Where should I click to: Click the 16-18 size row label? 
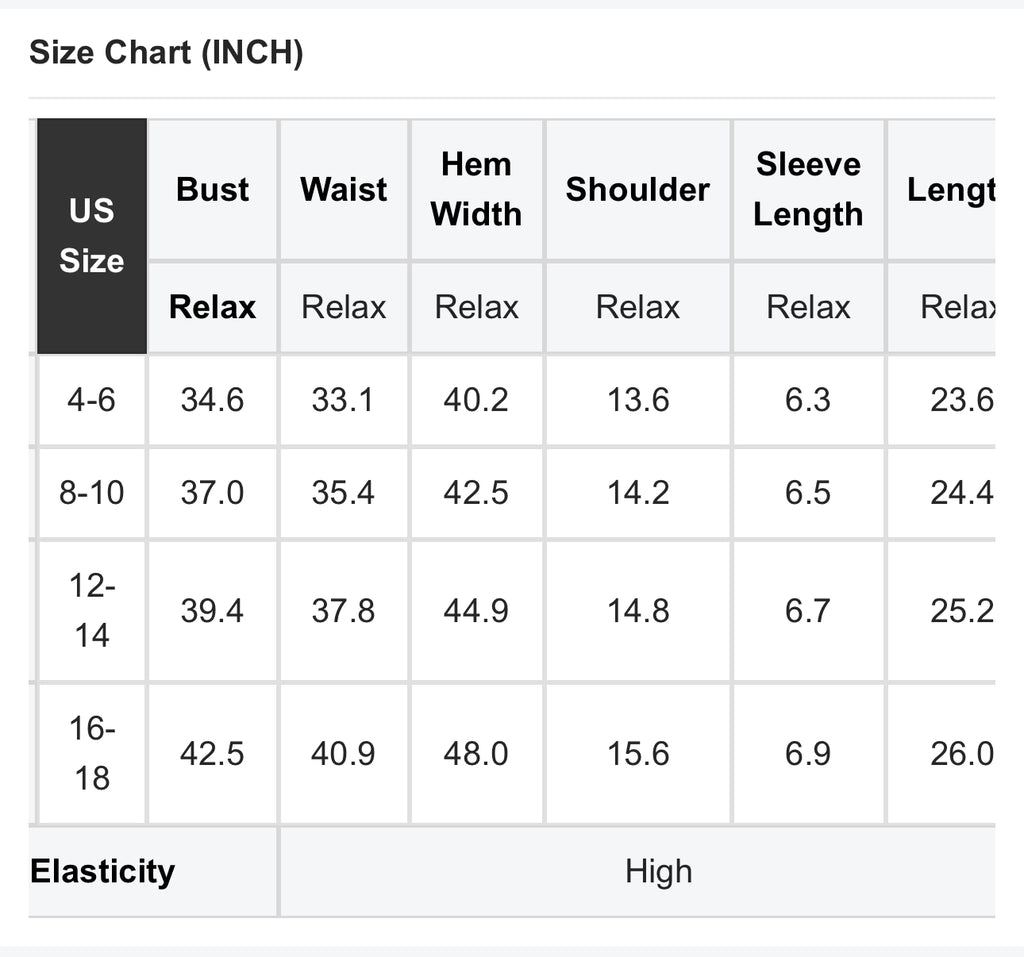[91, 753]
